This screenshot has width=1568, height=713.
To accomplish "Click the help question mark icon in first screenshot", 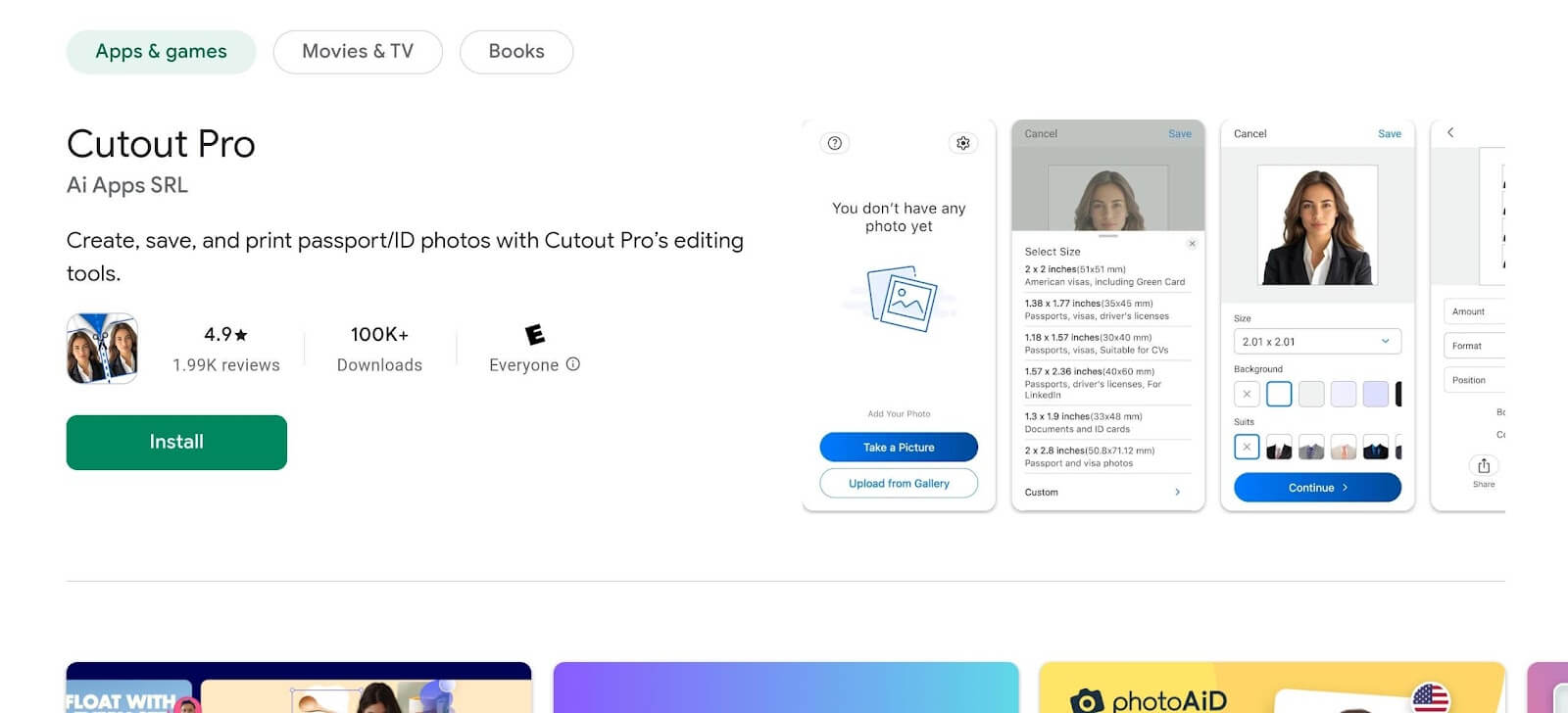I will pyautogui.click(x=835, y=143).
